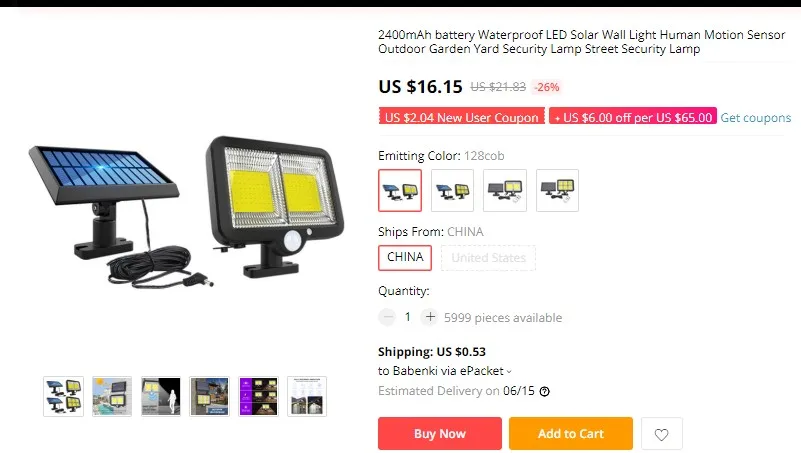Click the Buy Now button

(x=440, y=434)
